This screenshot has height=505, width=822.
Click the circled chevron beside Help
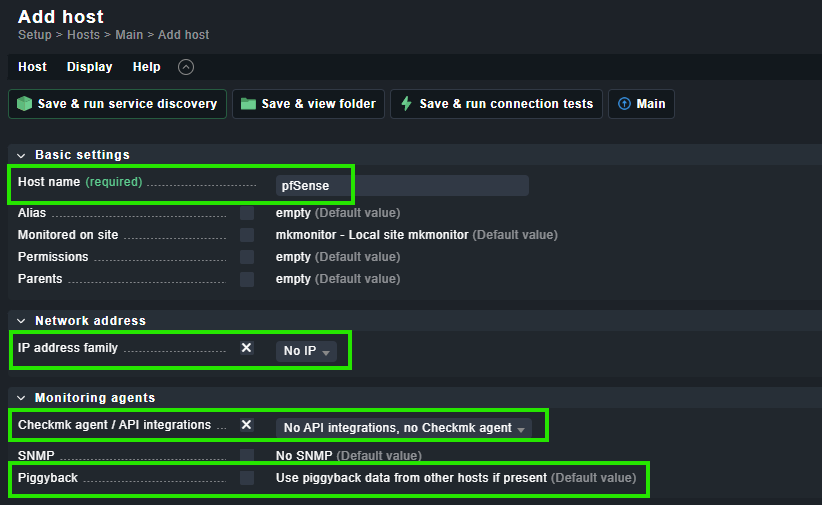(185, 67)
